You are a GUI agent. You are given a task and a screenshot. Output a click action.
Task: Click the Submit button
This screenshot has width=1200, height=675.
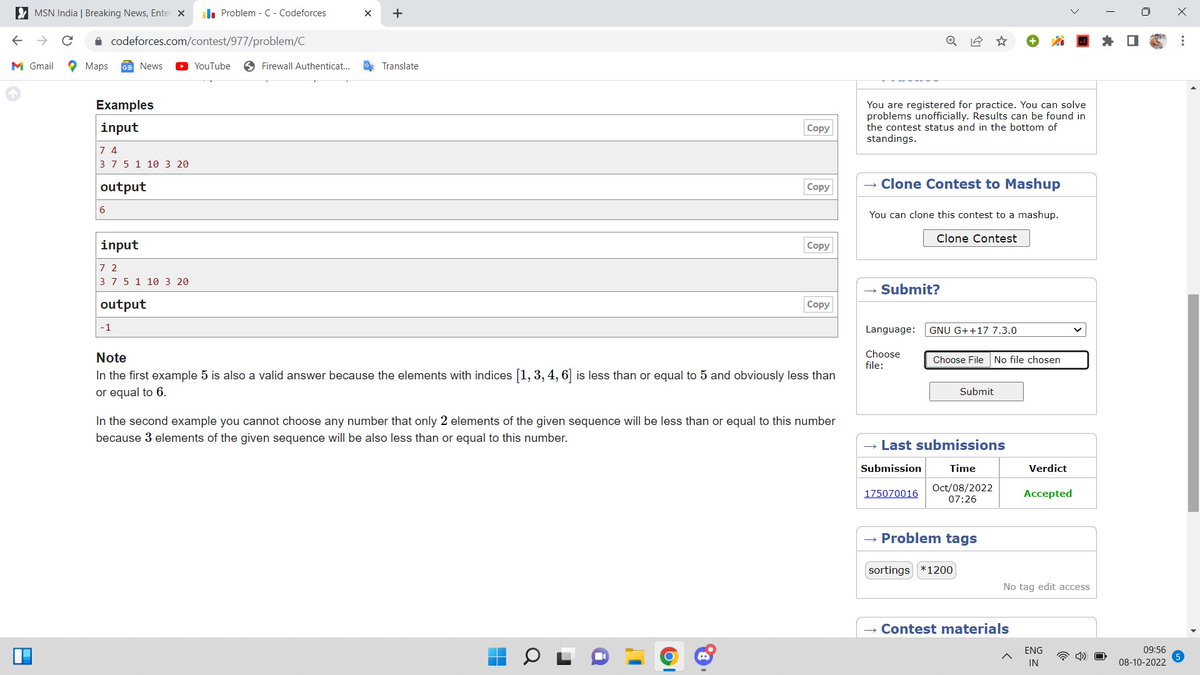[976, 391]
